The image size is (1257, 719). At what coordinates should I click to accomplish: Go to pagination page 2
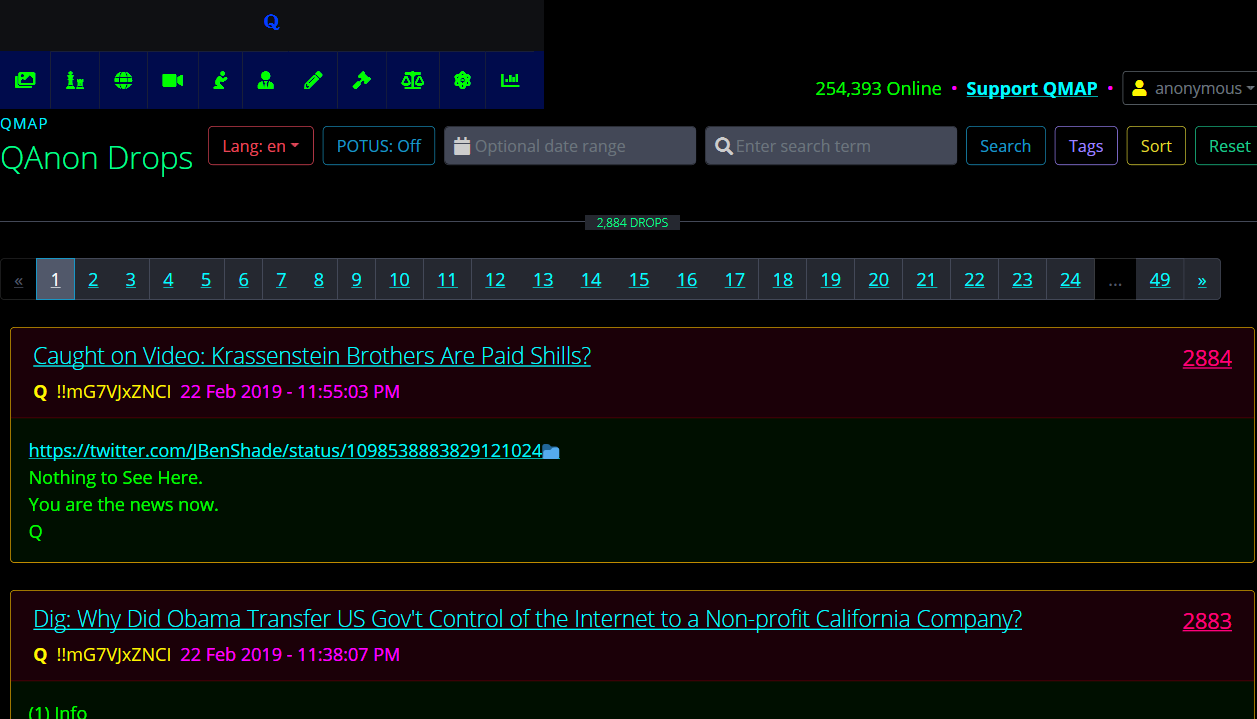[x=93, y=279]
